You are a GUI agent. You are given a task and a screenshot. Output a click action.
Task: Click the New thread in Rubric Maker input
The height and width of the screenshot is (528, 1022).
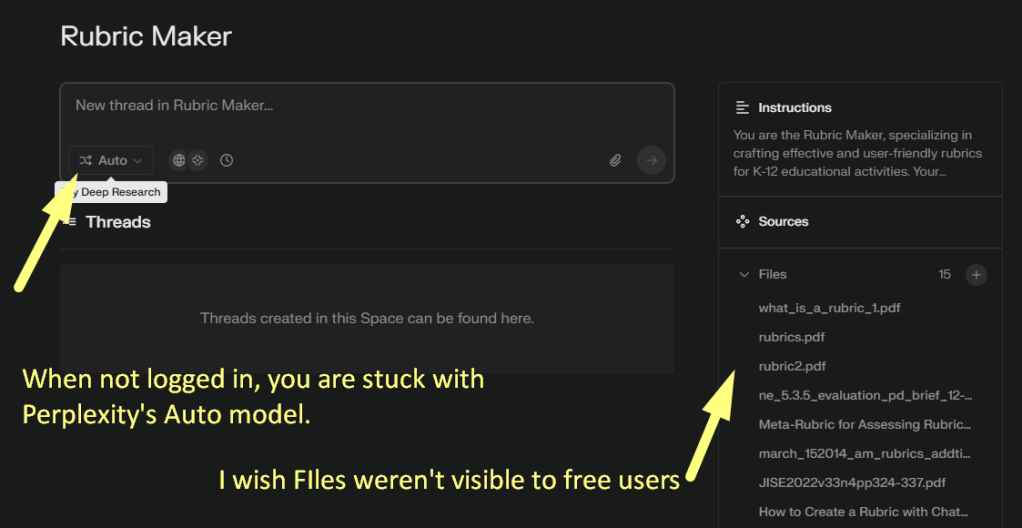tap(366, 106)
